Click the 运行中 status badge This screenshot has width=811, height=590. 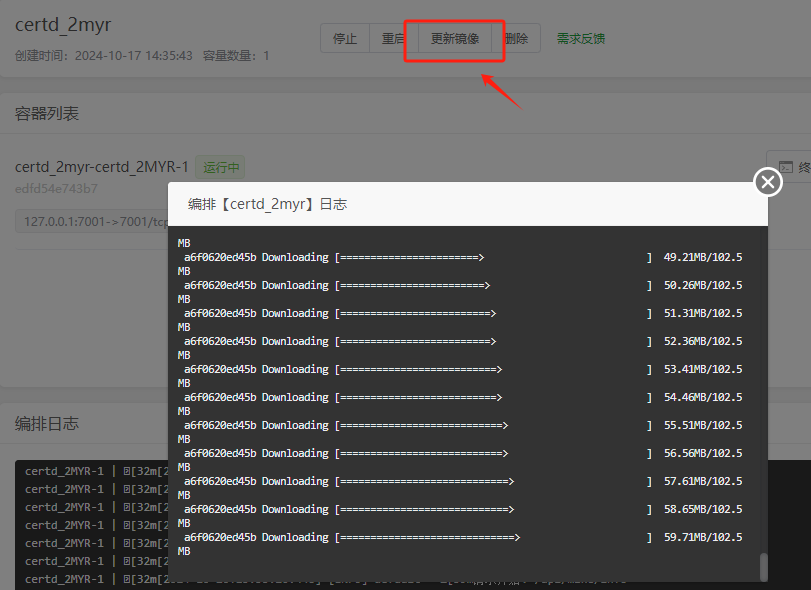point(220,167)
